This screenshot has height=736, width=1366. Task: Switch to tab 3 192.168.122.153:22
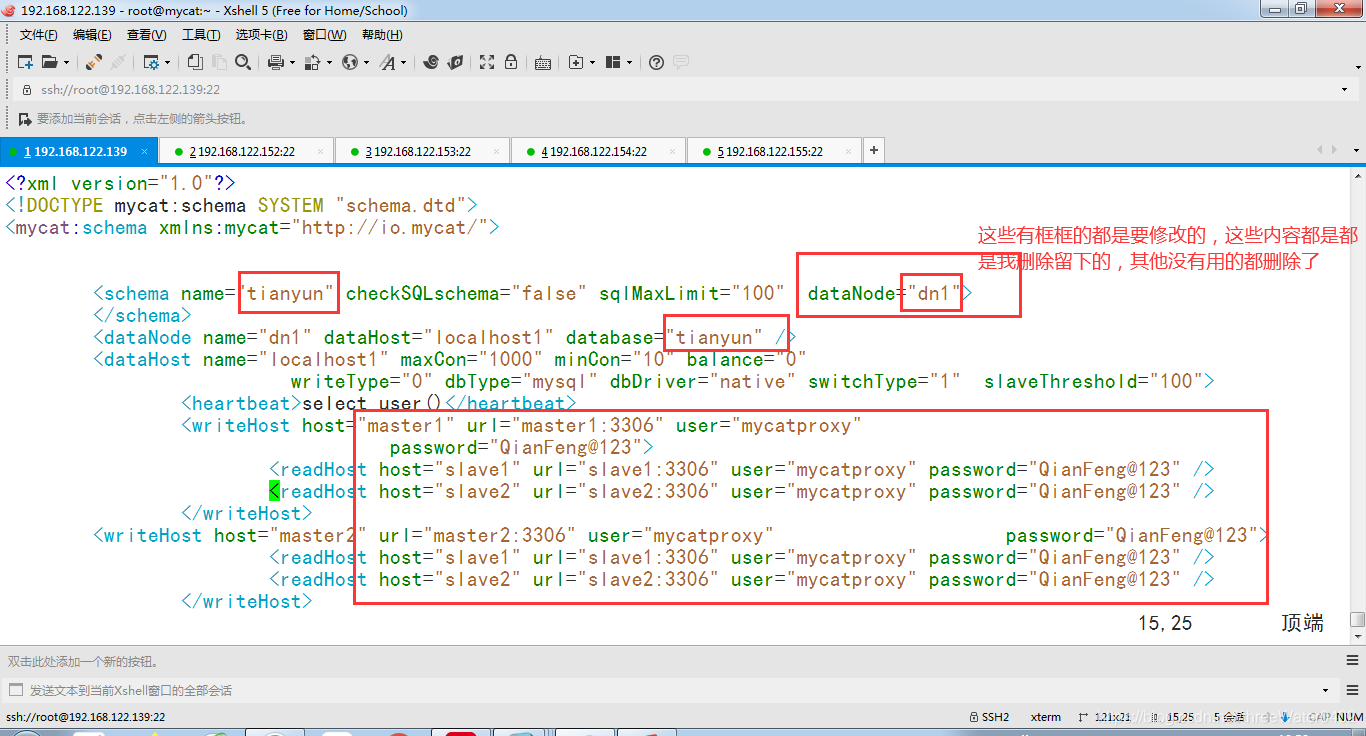[422, 151]
